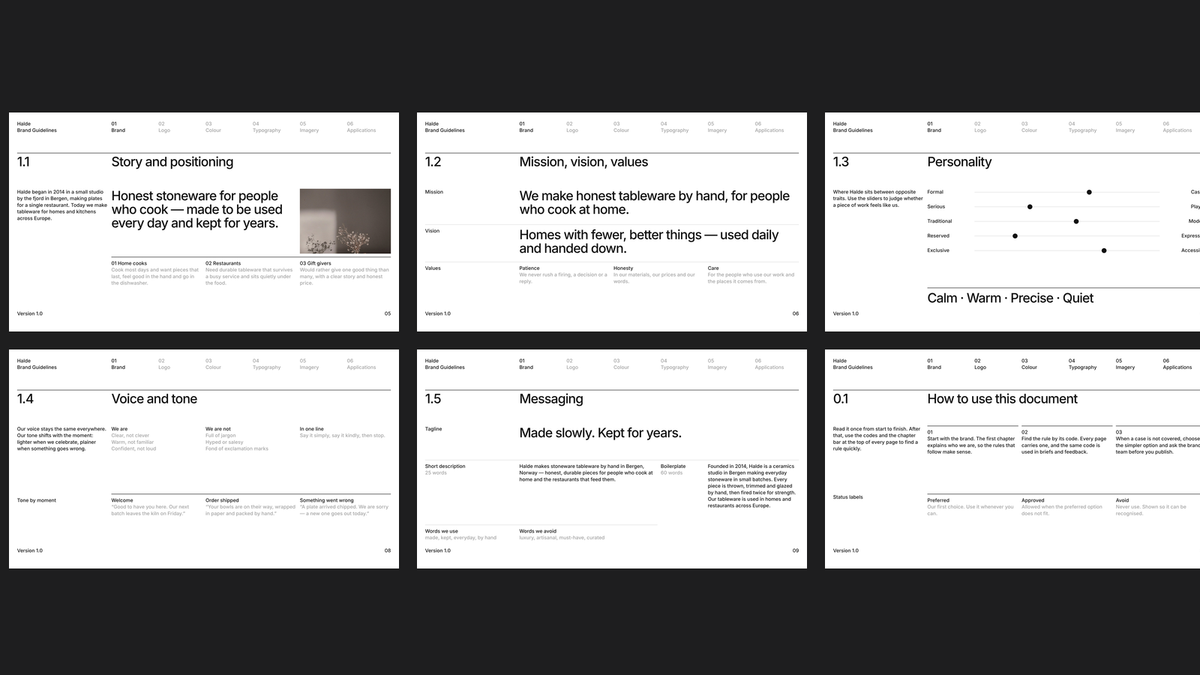Select the 'Honesty' value heading
Viewport: 1200px width, 675px height.
pos(623,268)
